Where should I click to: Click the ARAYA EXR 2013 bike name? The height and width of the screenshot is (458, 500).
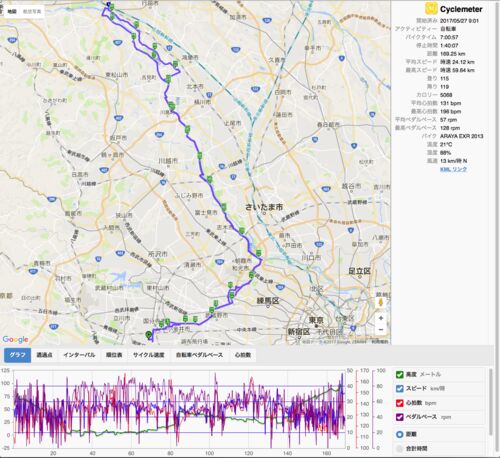pos(461,136)
